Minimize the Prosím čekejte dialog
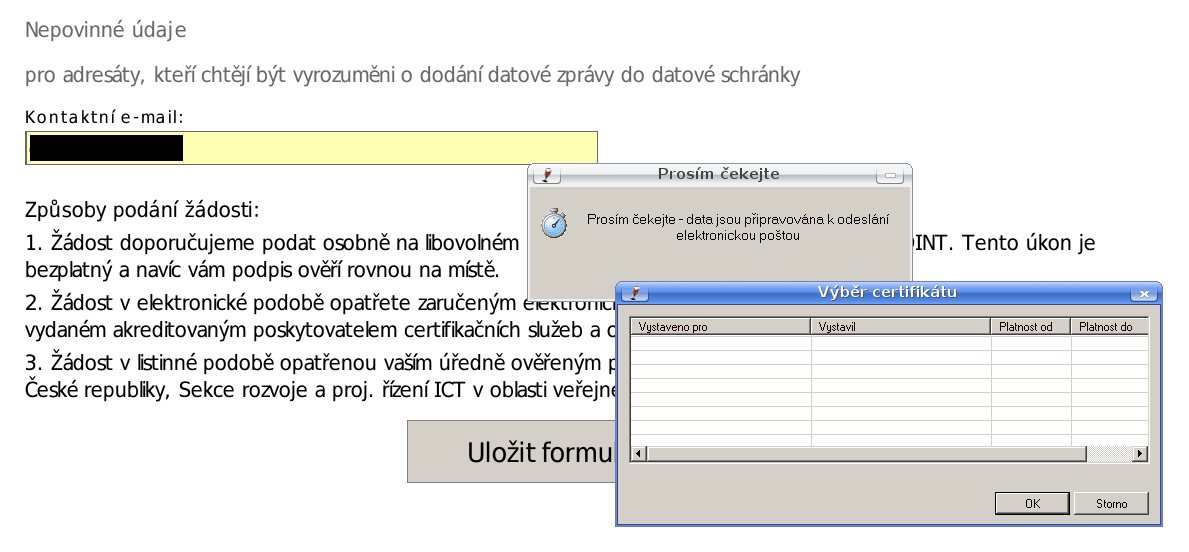The image size is (1189, 552). point(888,176)
